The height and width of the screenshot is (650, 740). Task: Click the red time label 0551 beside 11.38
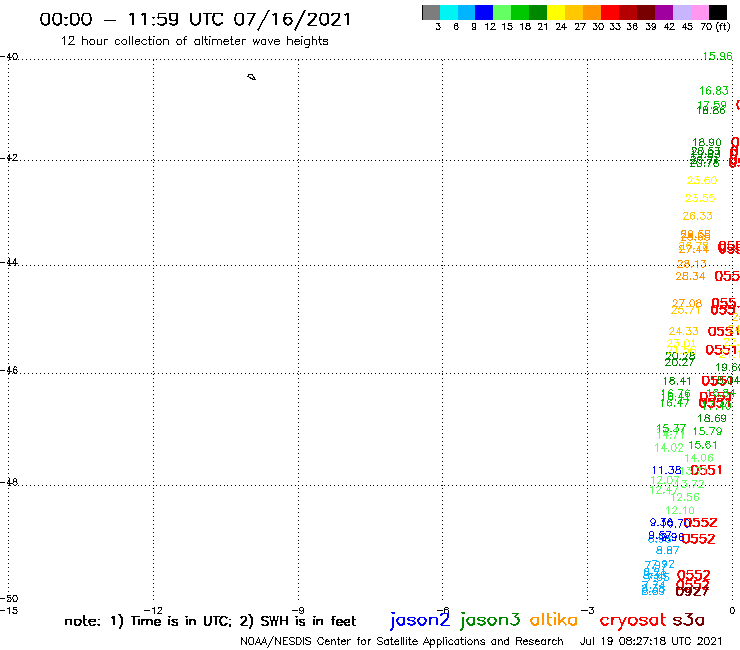pos(706,470)
